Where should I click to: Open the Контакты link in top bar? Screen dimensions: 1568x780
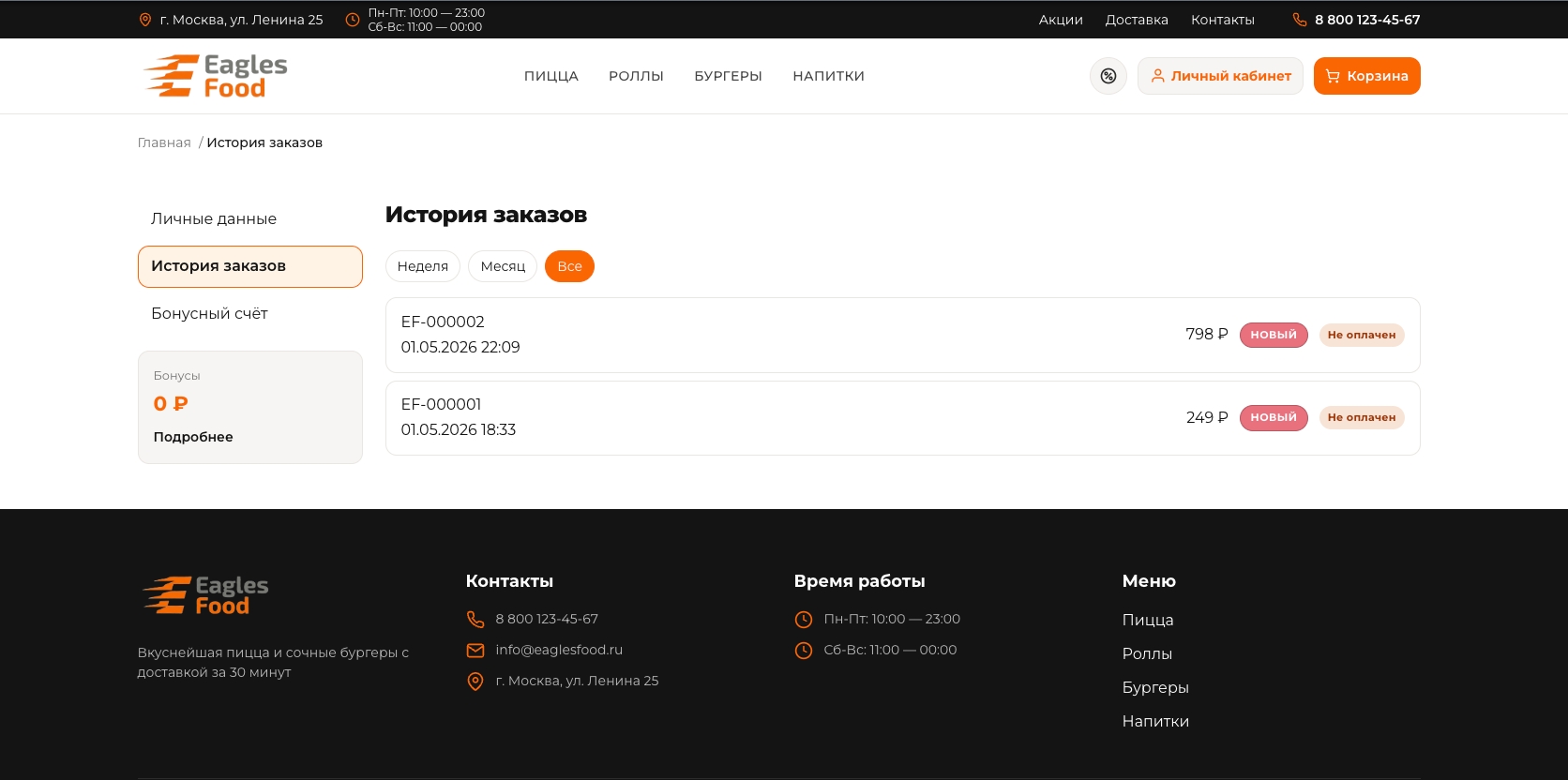tap(1223, 20)
